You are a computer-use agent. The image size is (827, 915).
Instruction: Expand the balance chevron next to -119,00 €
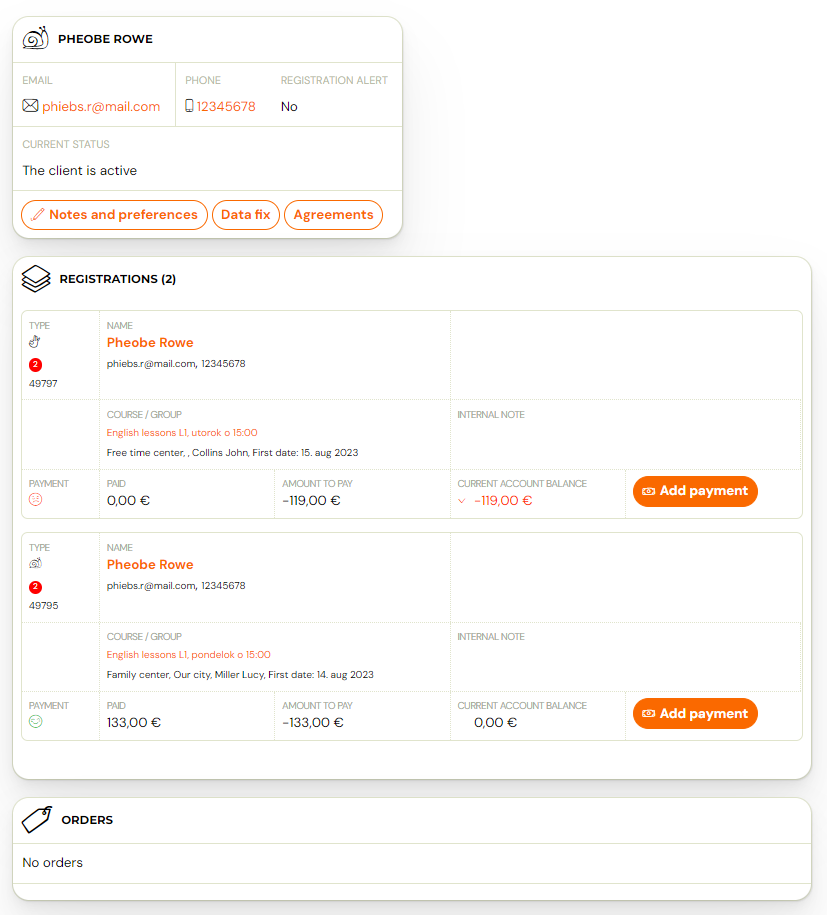tap(462, 501)
